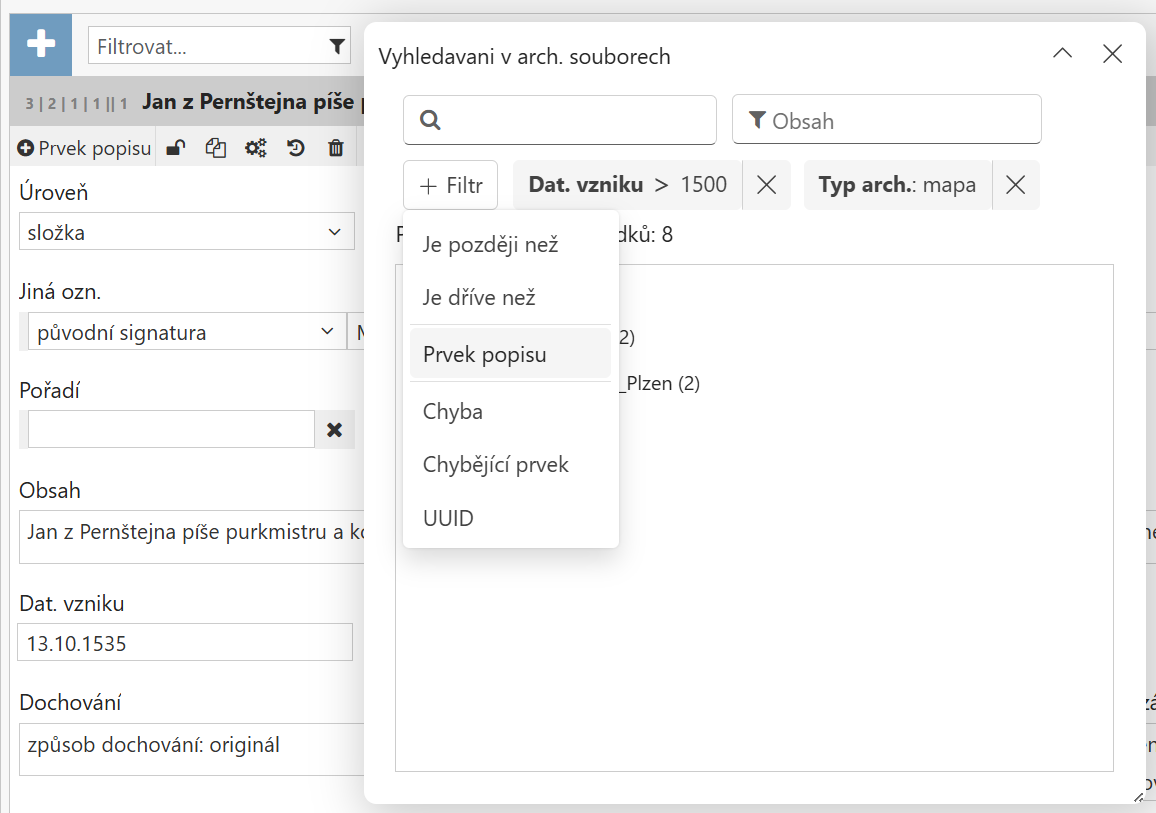Open settings via the gears icon
The width and height of the screenshot is (1156, 813).
pos(256,149)
